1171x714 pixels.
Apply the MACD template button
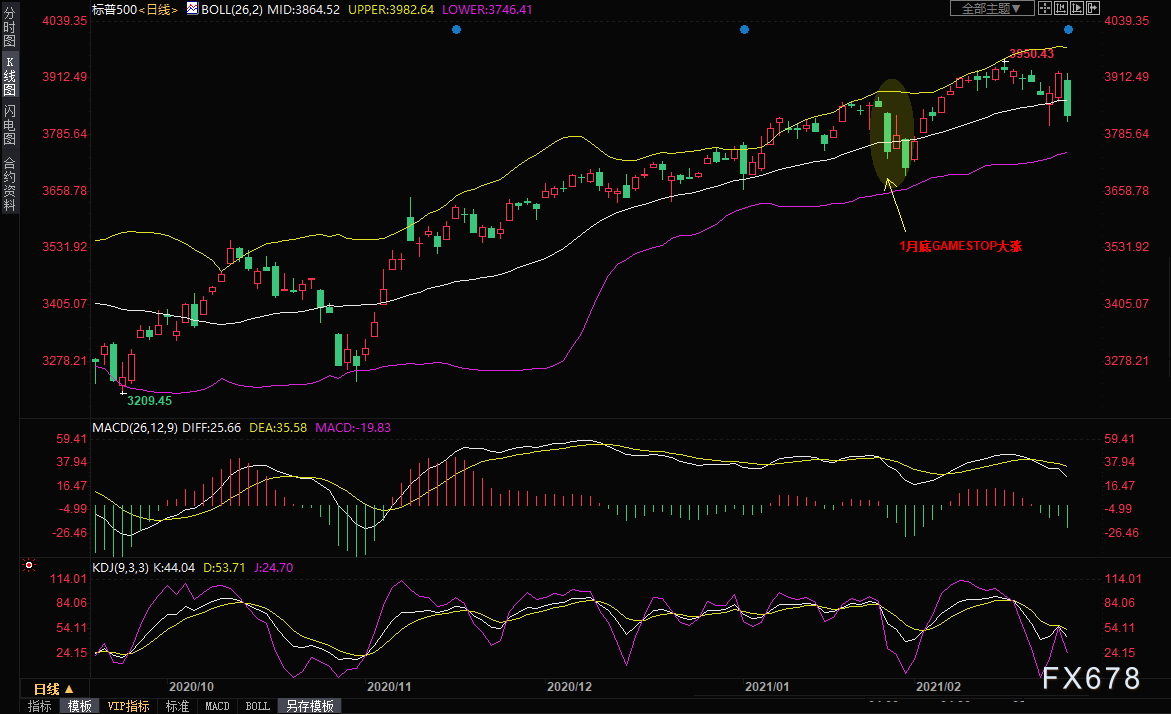click(217, 706)
